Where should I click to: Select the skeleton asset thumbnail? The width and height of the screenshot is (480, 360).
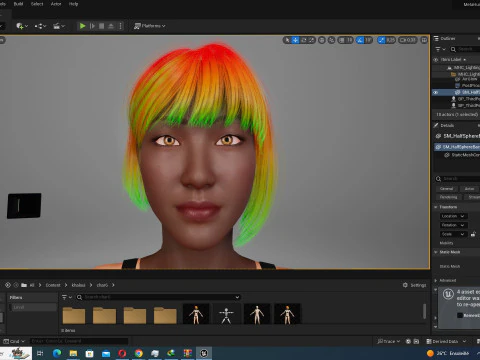[226, 314]
